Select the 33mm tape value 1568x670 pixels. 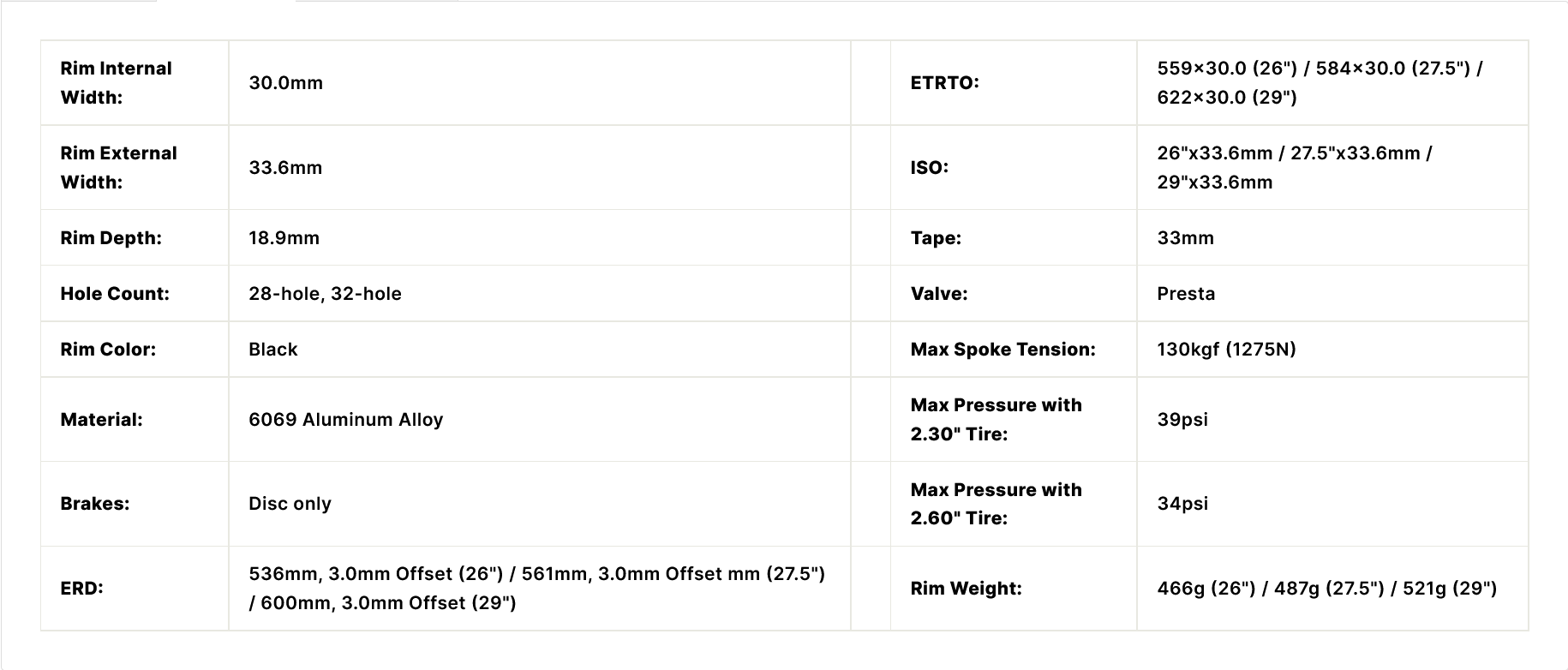tap(1185, 238)
